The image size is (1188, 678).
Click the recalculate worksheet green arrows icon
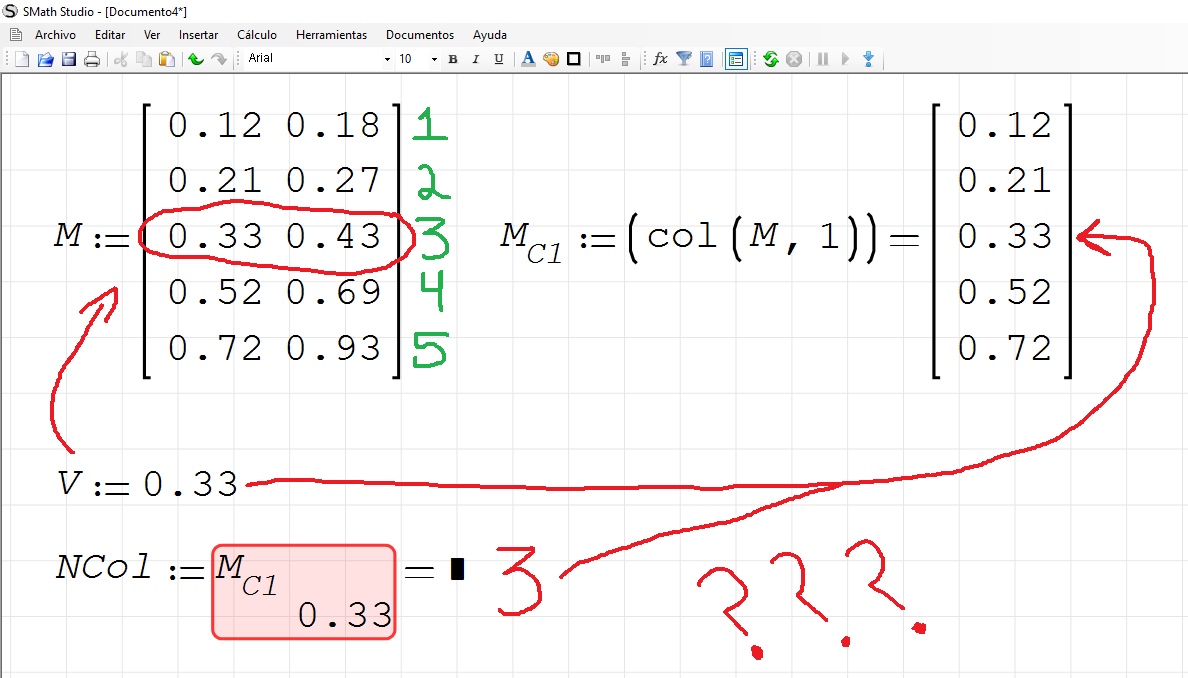coord(770,60)
